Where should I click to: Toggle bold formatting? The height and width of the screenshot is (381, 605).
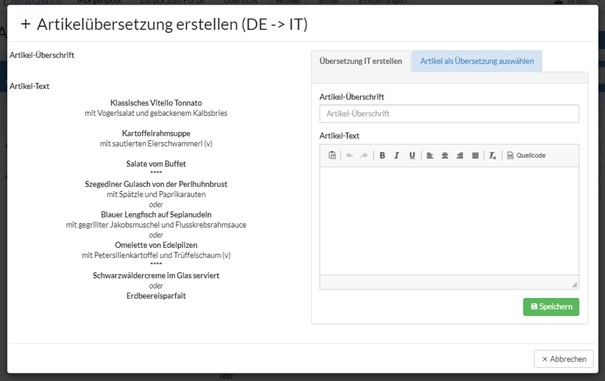[382, 155]
